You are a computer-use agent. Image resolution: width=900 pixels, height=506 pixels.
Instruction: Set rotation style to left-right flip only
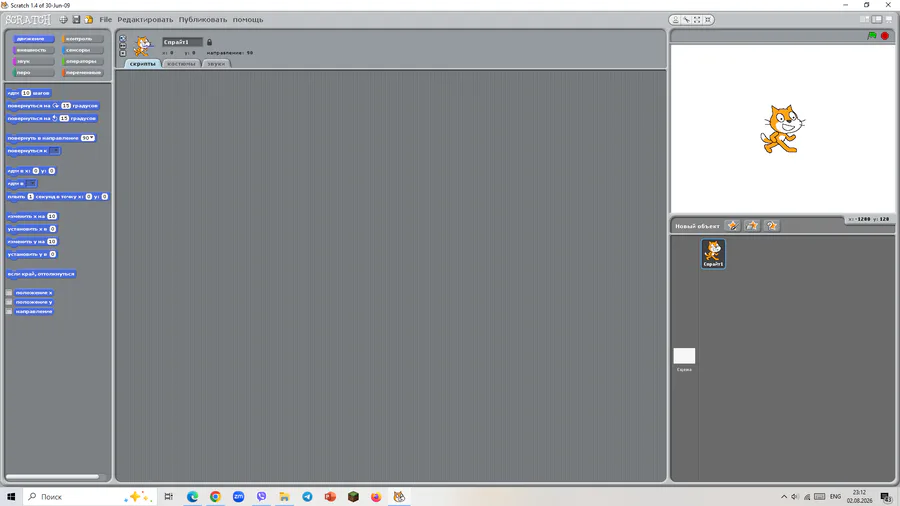(x=122, y=46)
